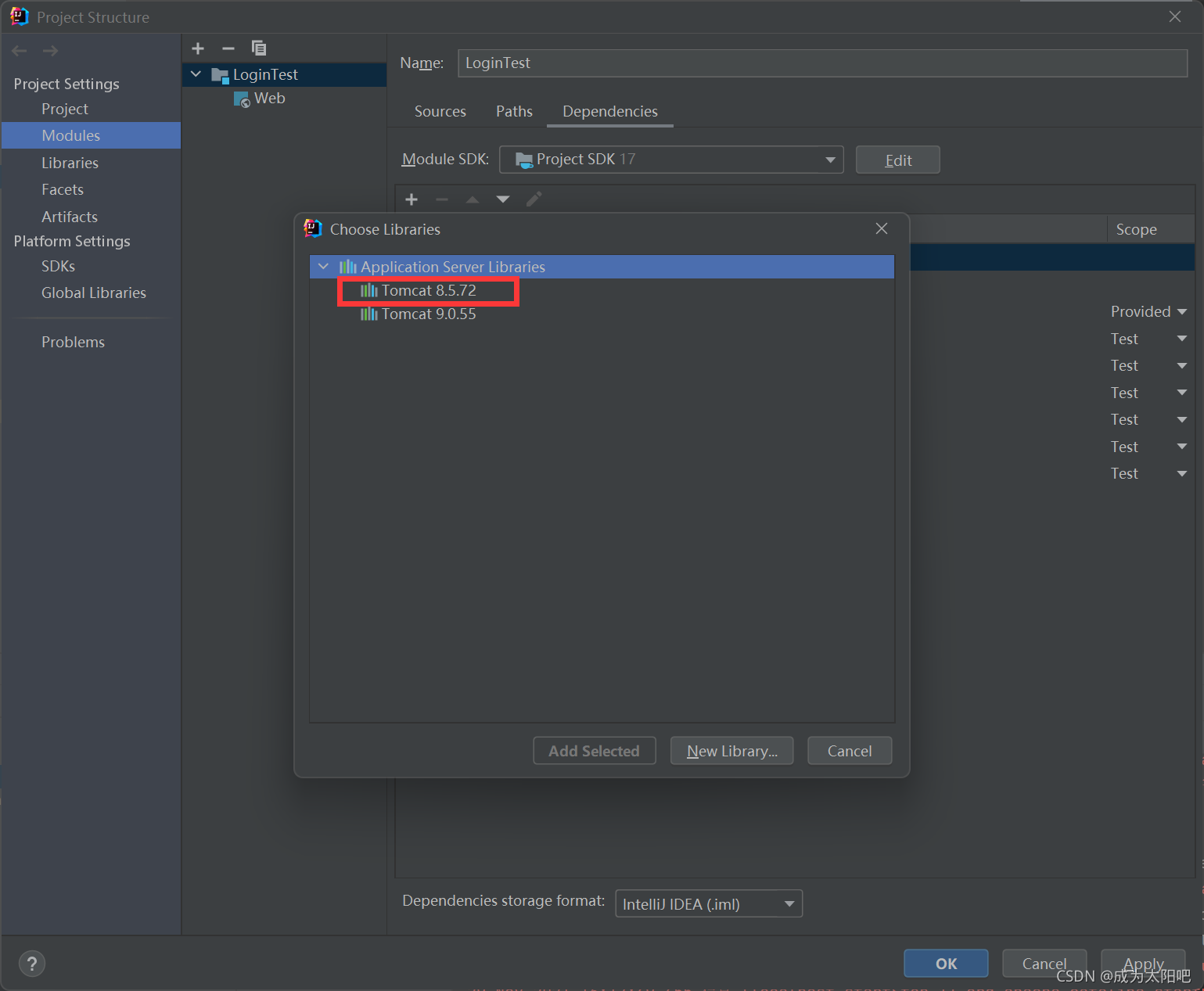This screenshot has height=991, width=1204.
Task: Select Tomcat 8.5.72 library
Action: [429, 290]
